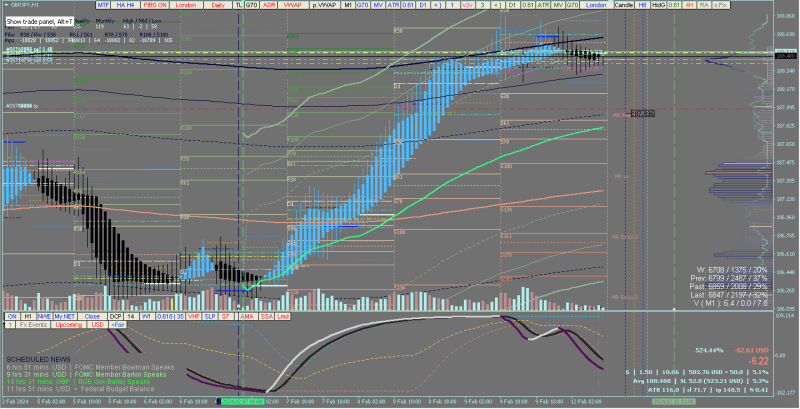Click the blue Q70 button
Screen dimensions: 800x409
click(363, 5)
